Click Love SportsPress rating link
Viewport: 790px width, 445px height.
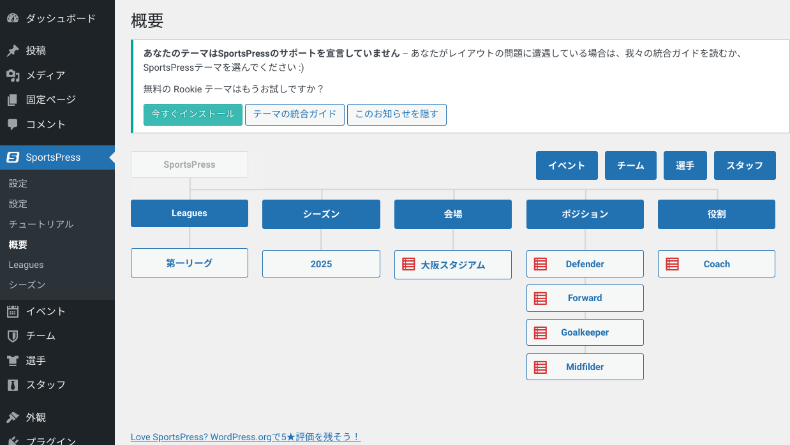(245, 437)
